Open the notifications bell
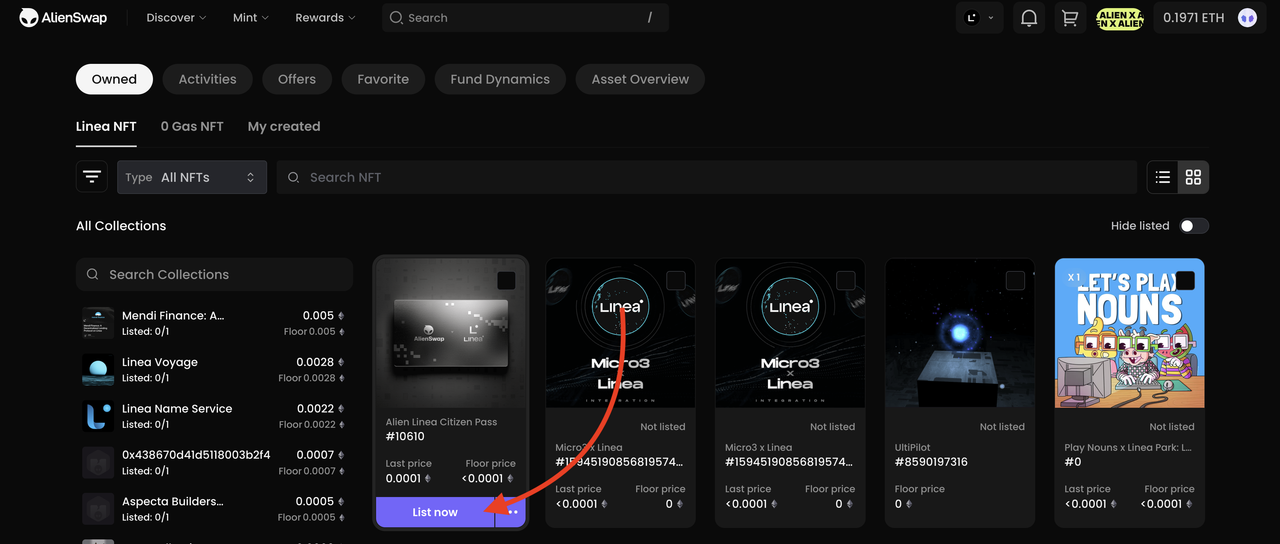1280x544 pixels. 1028,18
